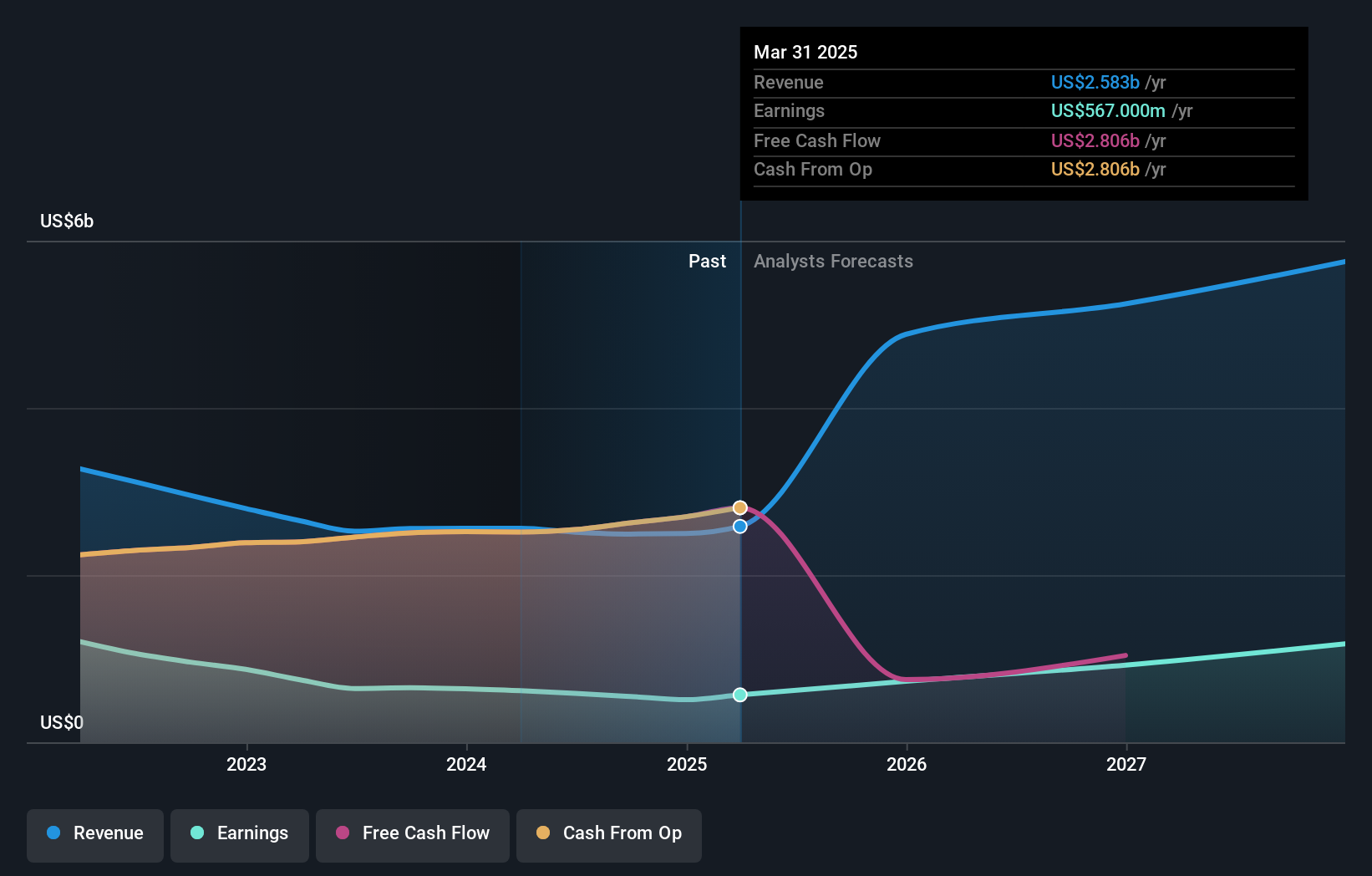Click the pink Free Cash Flow legend dot
The height and width of the screenshot is (876, 1372).
tap(343, 833)
